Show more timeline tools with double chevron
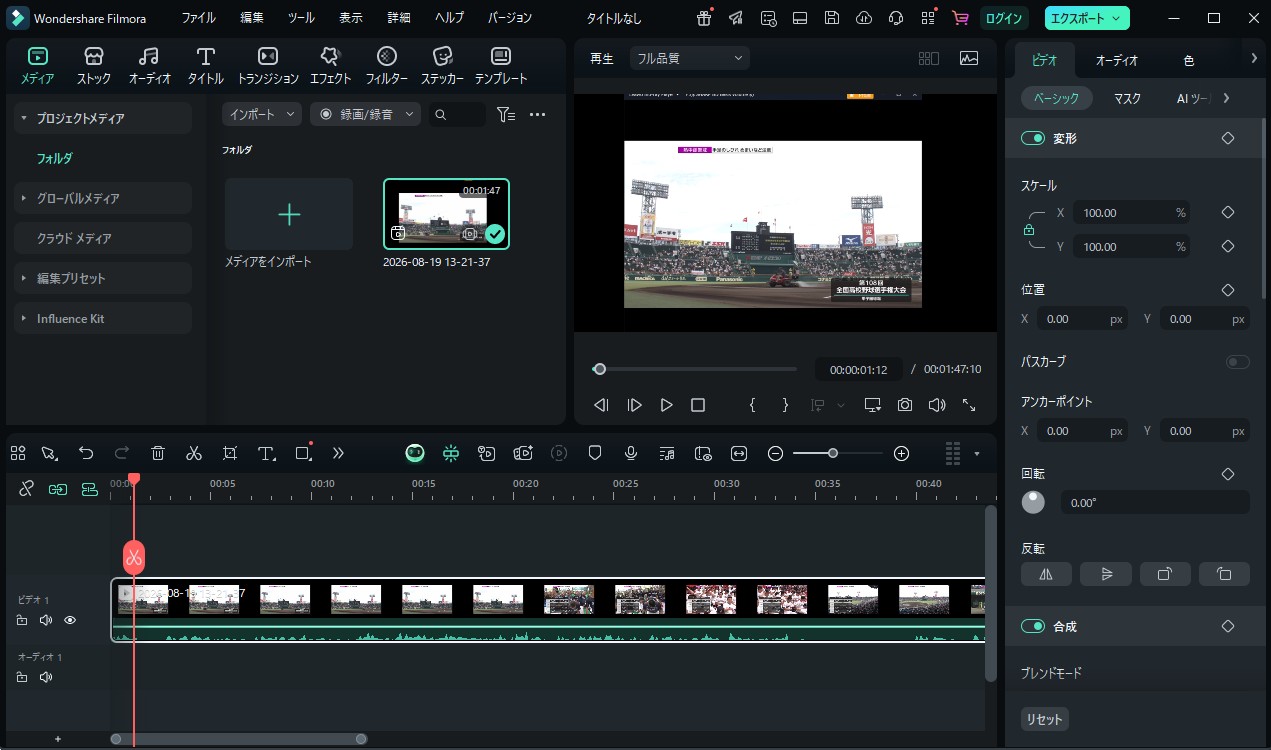Screen dimensions: 1271x750 pyautogui.click(x=338, y=453)
